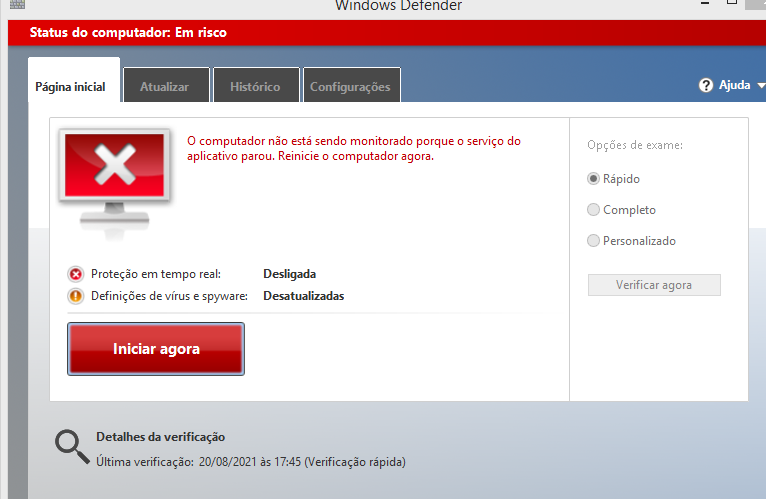766x499 pixels.
Task: Minimize the Windows Defender window
Action: point(704,3)
